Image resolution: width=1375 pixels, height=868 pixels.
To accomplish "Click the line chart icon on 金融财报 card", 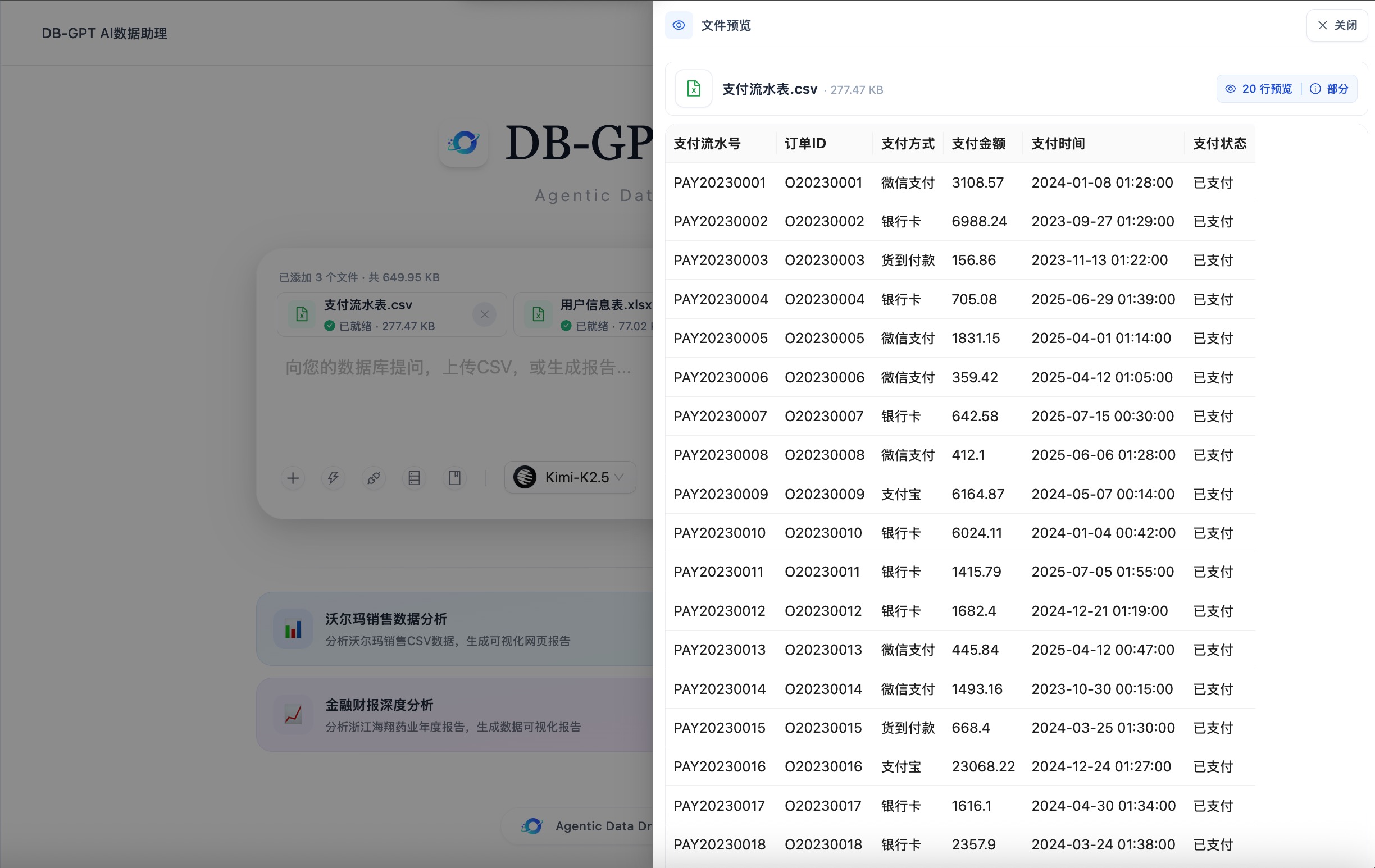I will 293,715.
